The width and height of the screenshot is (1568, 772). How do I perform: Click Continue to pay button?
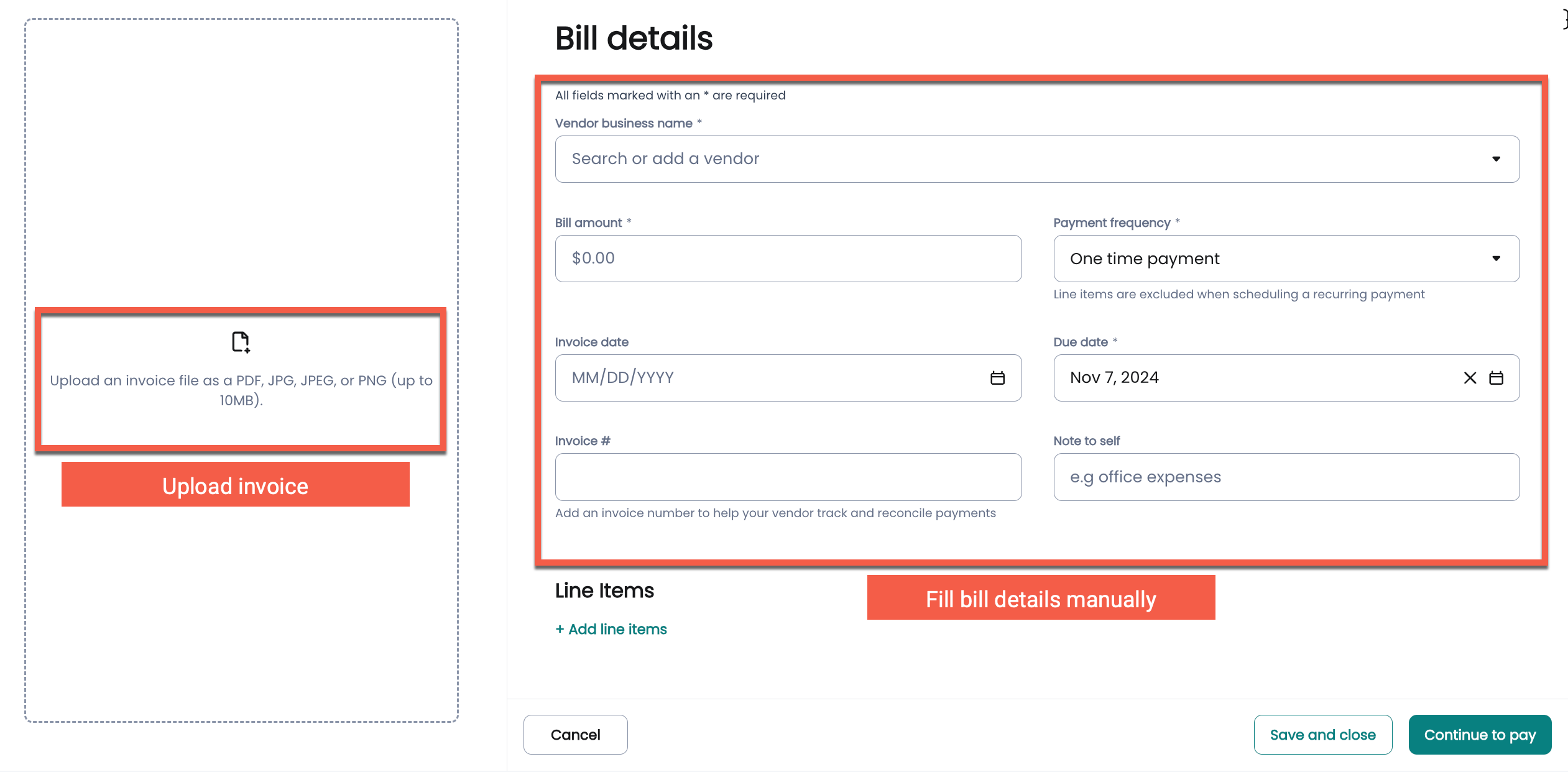pyautogui.click(x=1480, y=735)
